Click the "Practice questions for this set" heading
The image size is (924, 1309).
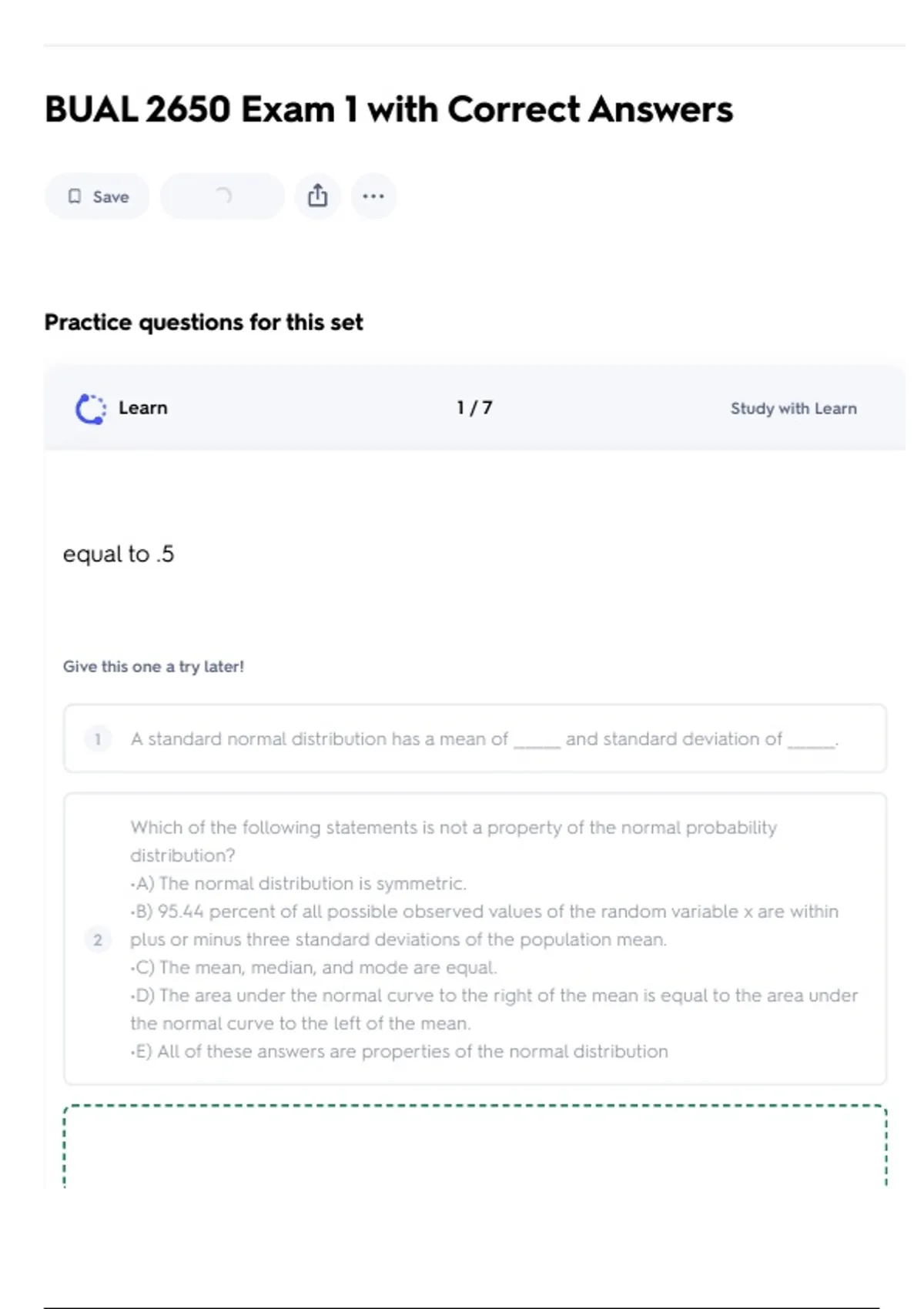pos(203,323)
